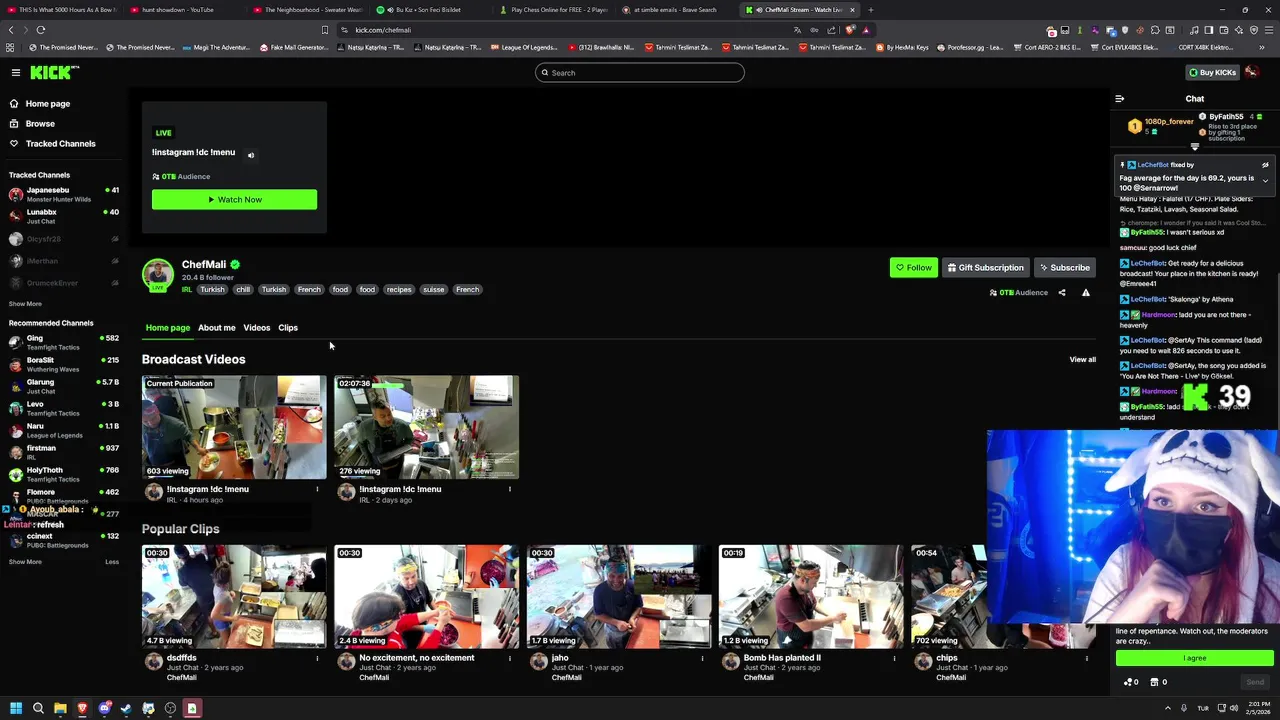1280x720 pixels.
Task: Collapse the chat panel arrow icon
Action: click(x=1120, y=99)
